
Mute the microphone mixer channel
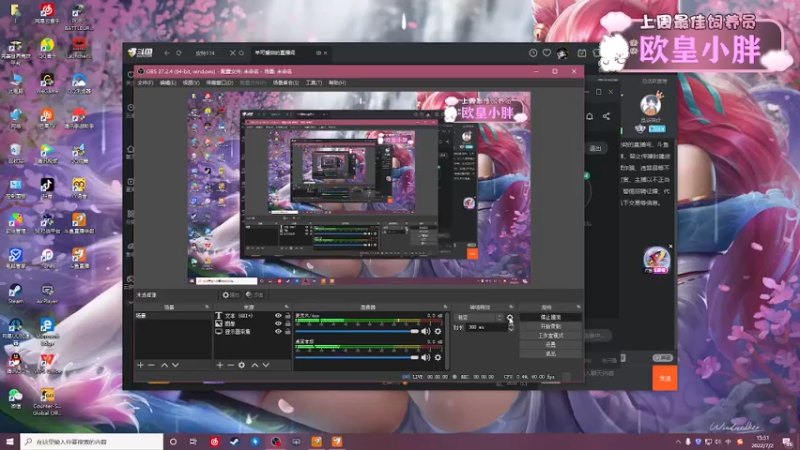point(426,331)
